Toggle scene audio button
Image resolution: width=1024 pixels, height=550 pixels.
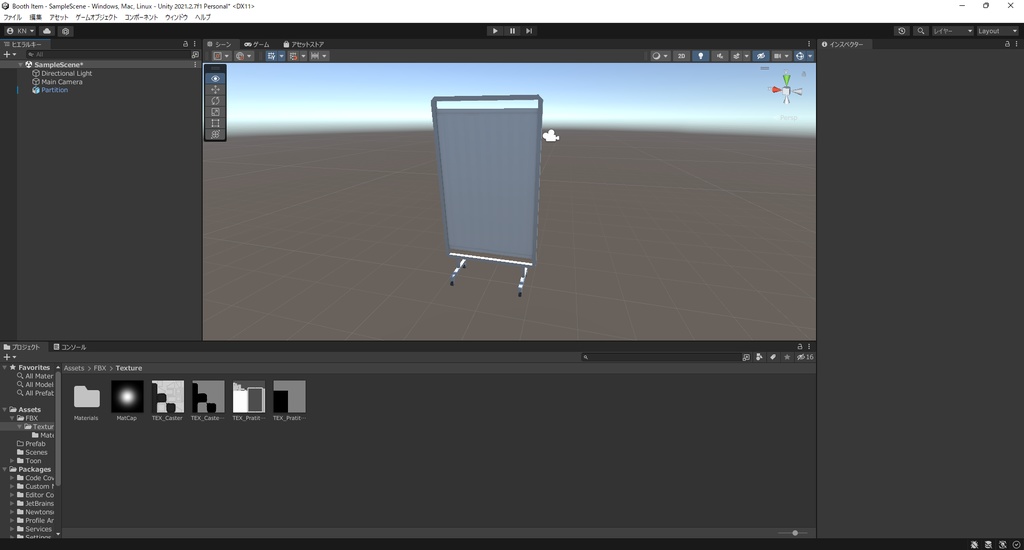click(x=720, y=56)
